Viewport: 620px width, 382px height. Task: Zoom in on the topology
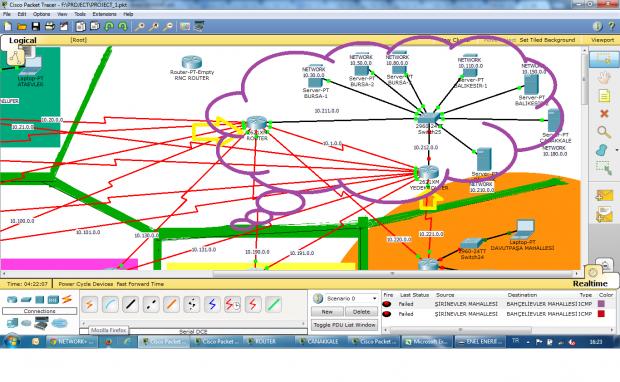tap(139, 26)
